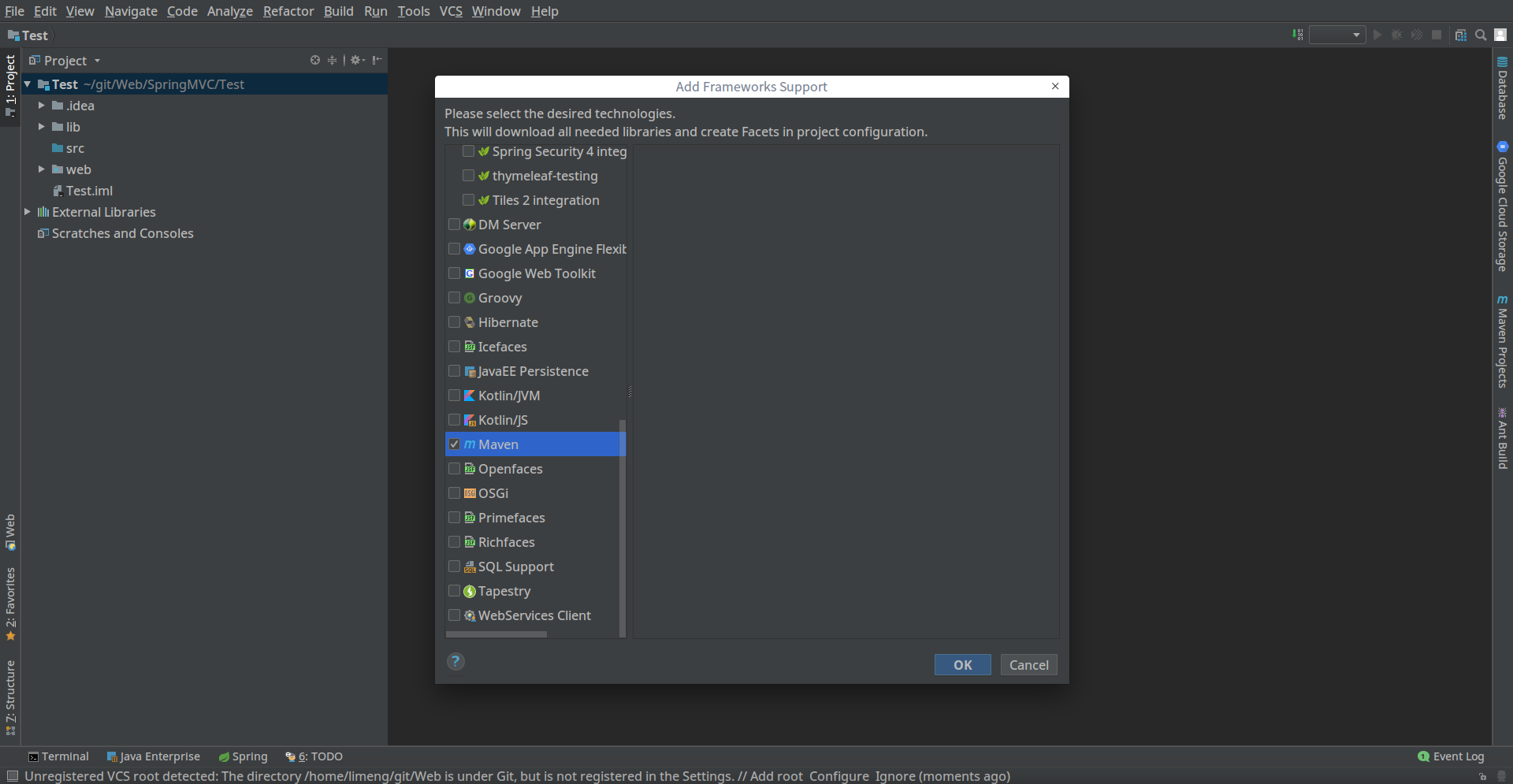Open Project panel gear settings
Viewport: 1513px width, 784px height.
pos(358,60)
